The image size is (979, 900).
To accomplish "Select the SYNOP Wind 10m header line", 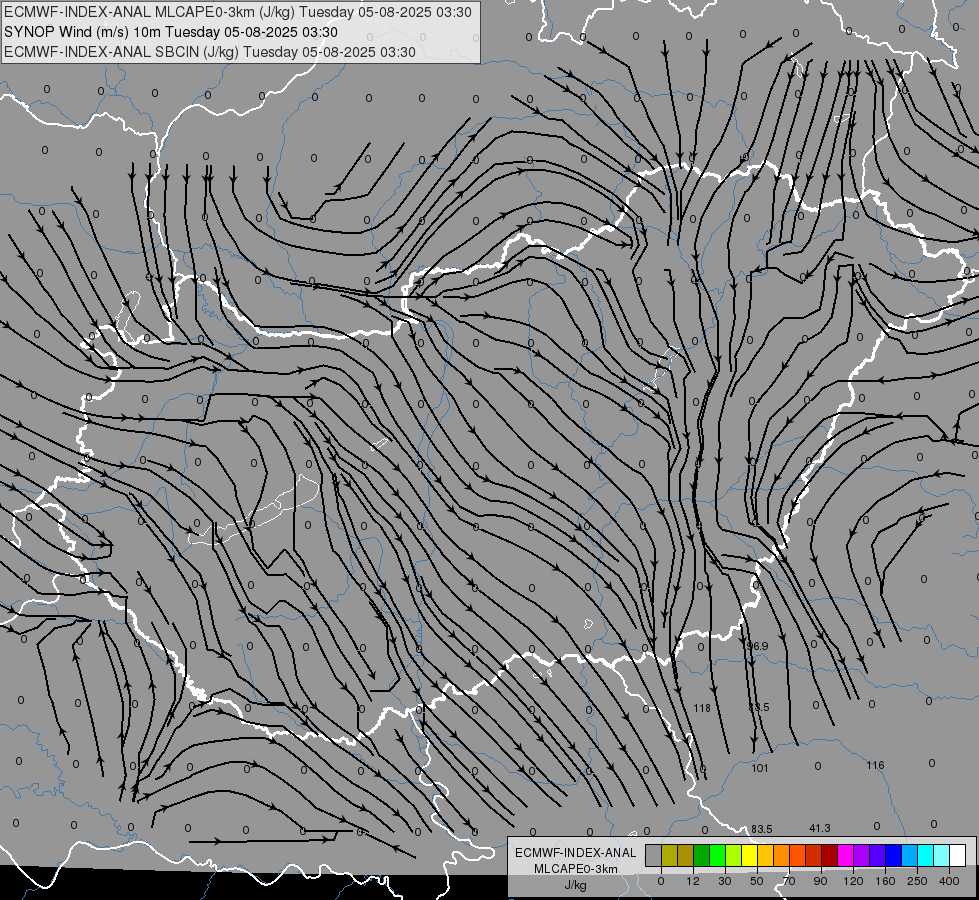I will pos(171,32).
